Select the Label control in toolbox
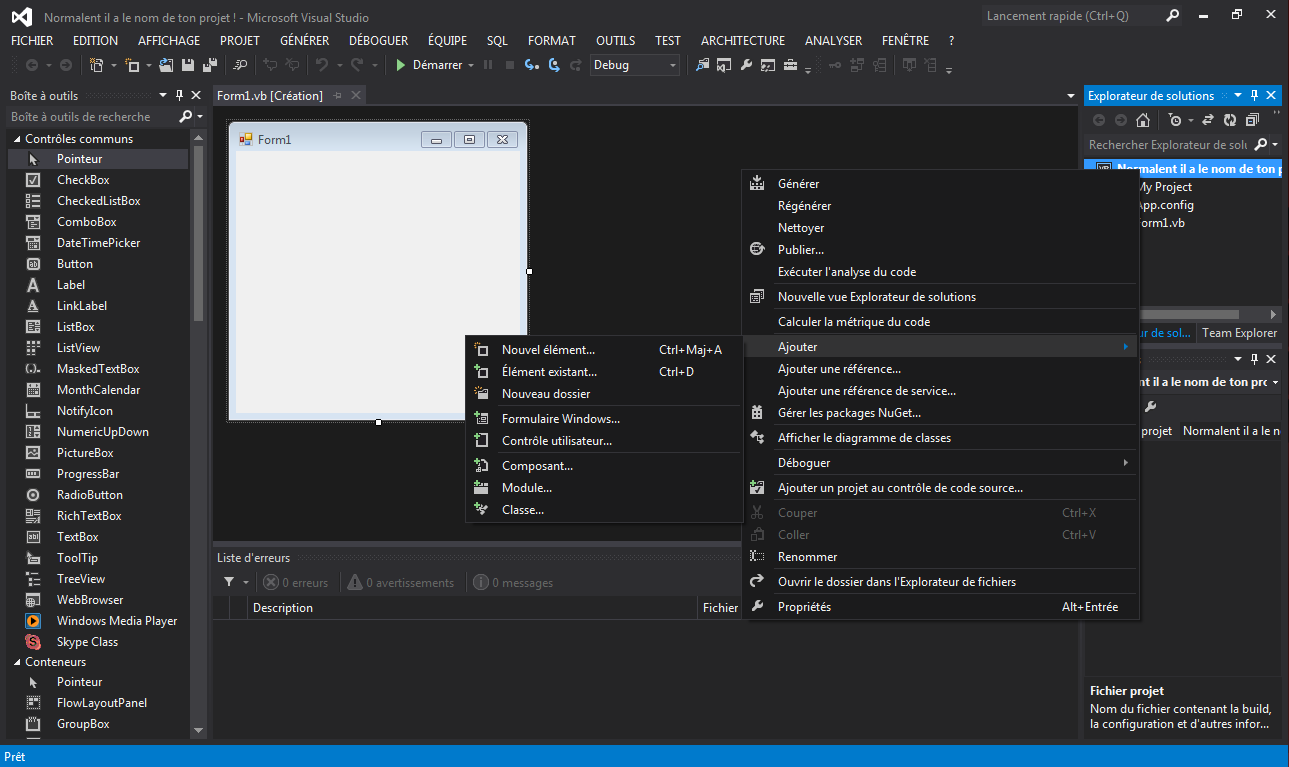Viewport: 1289px width, 767px height. (98, 285)
